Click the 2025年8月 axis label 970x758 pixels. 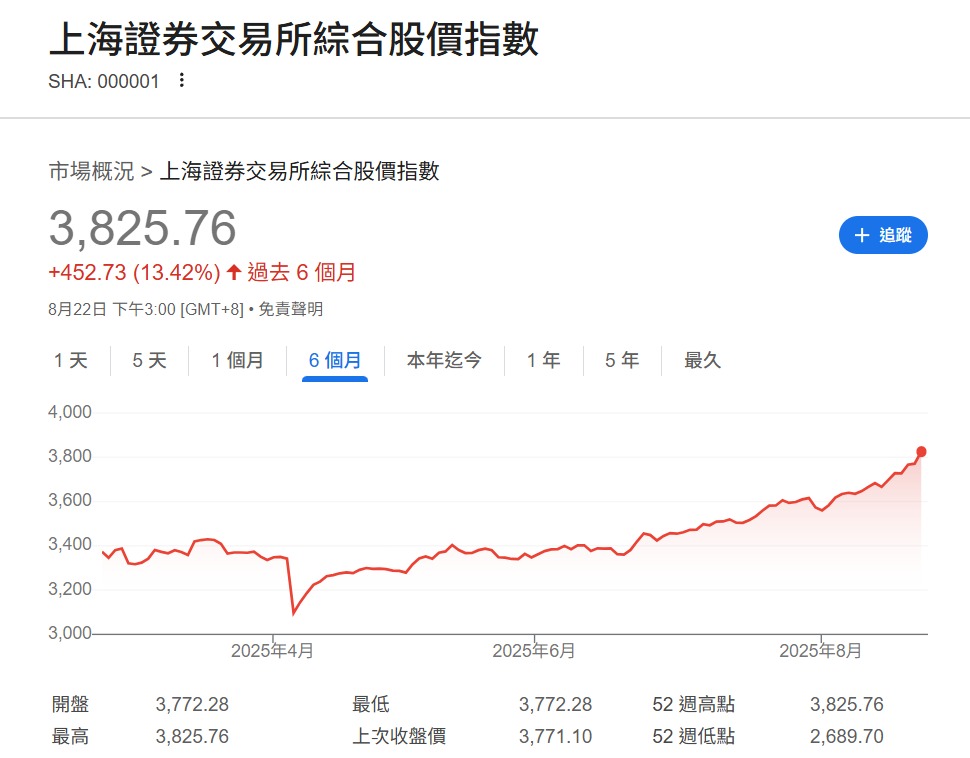820,651
